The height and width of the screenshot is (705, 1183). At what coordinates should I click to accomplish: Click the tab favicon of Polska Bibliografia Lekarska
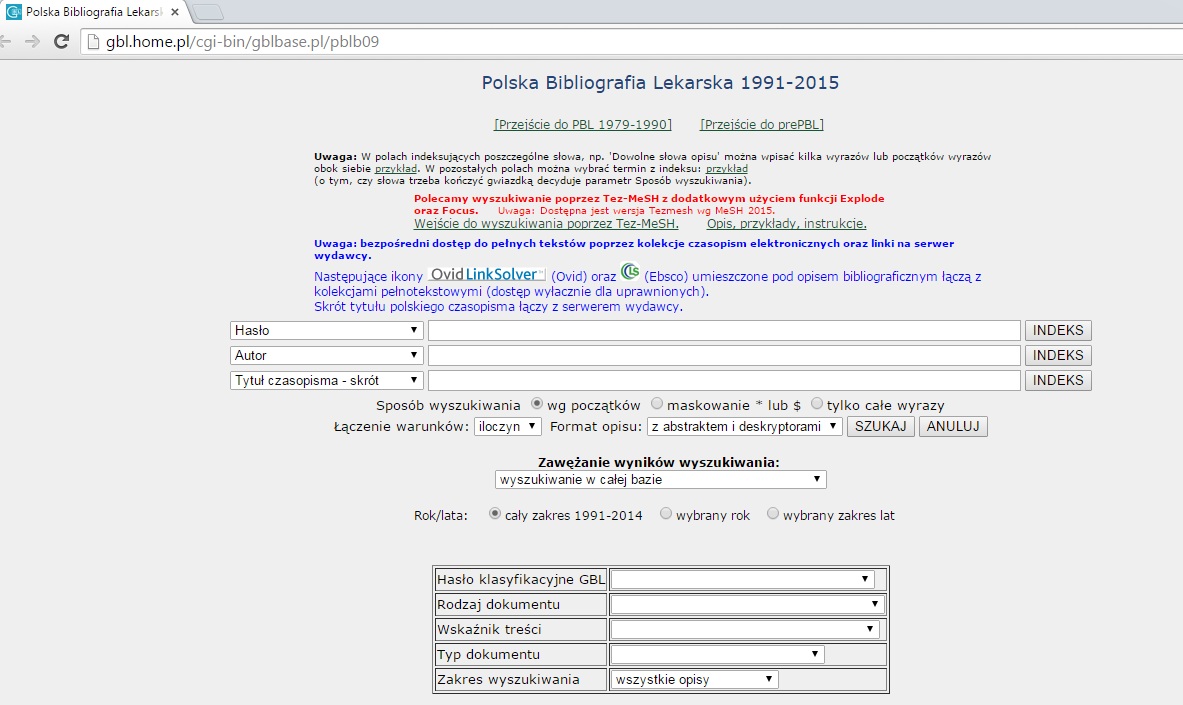click(14, 12)
